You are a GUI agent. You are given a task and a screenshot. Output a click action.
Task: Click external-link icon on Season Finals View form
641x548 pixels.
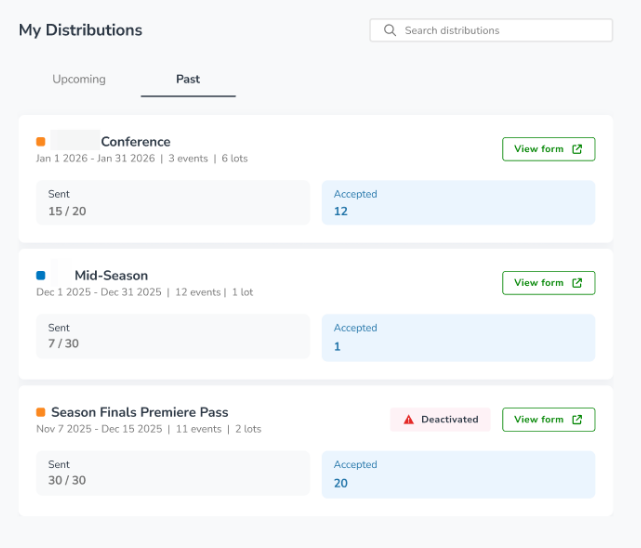(577, 419)
